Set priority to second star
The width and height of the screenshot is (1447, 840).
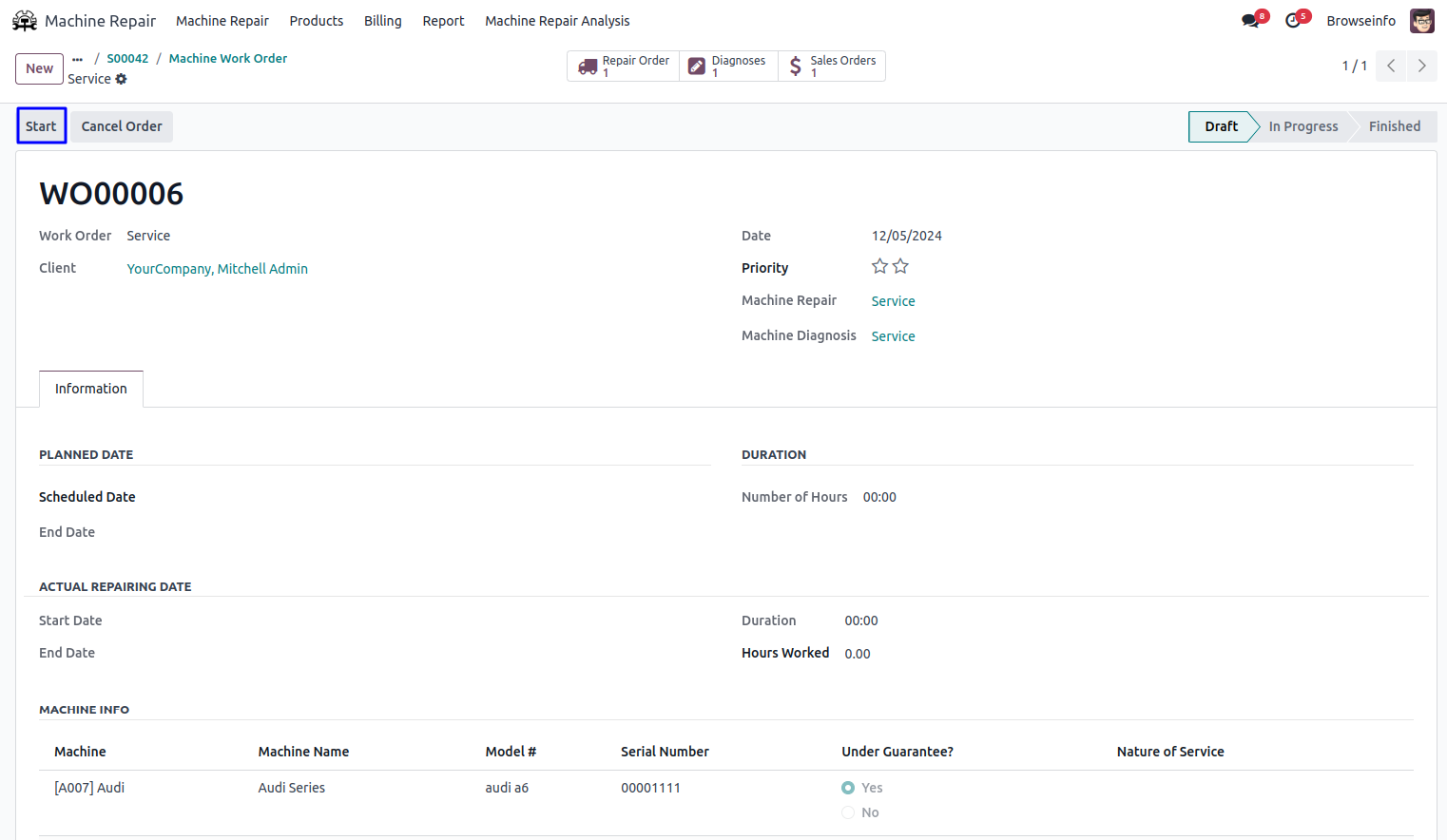point(900,267)
